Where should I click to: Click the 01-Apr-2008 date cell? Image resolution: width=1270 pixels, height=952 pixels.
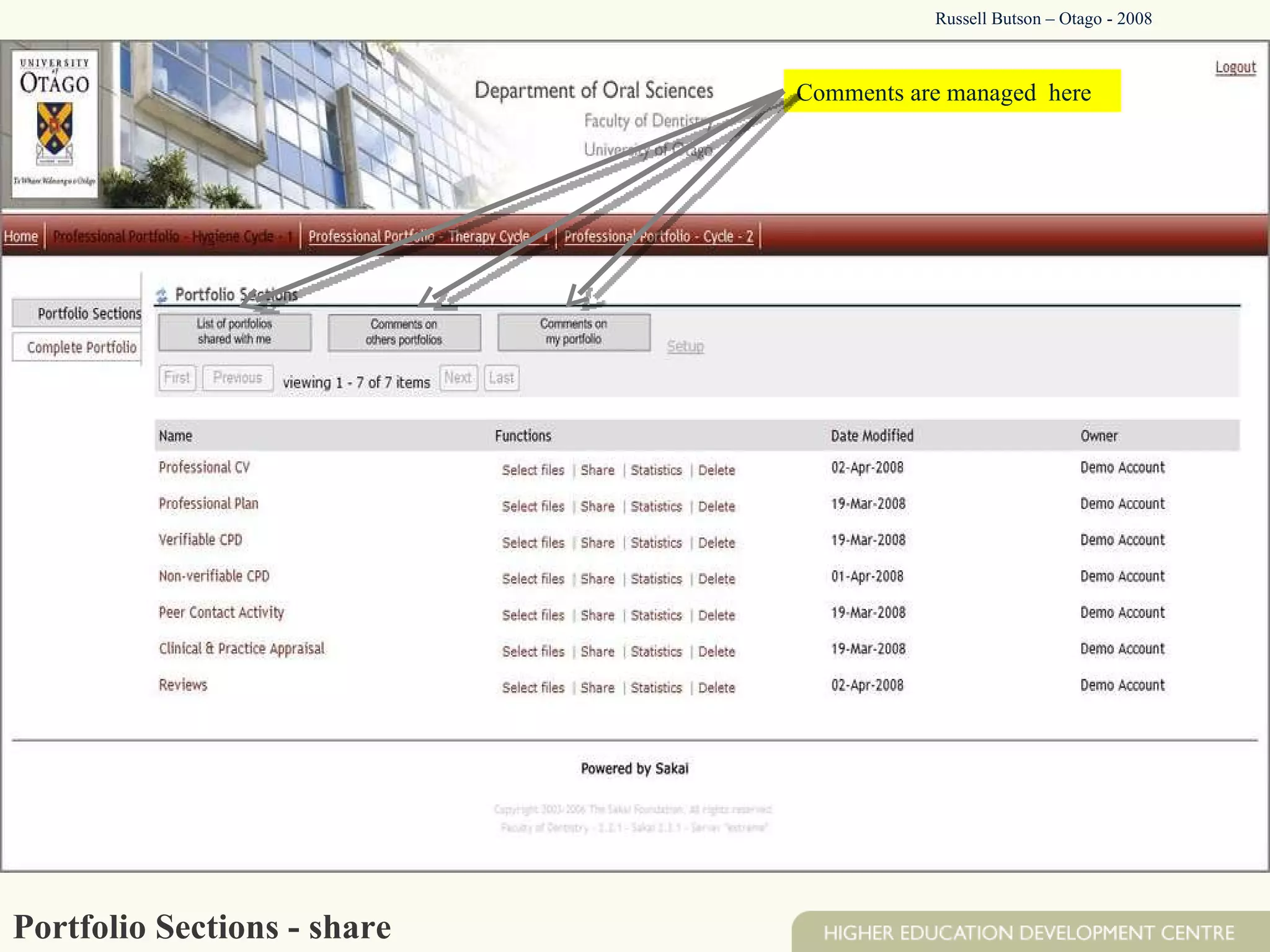click(x=867, y=576)
